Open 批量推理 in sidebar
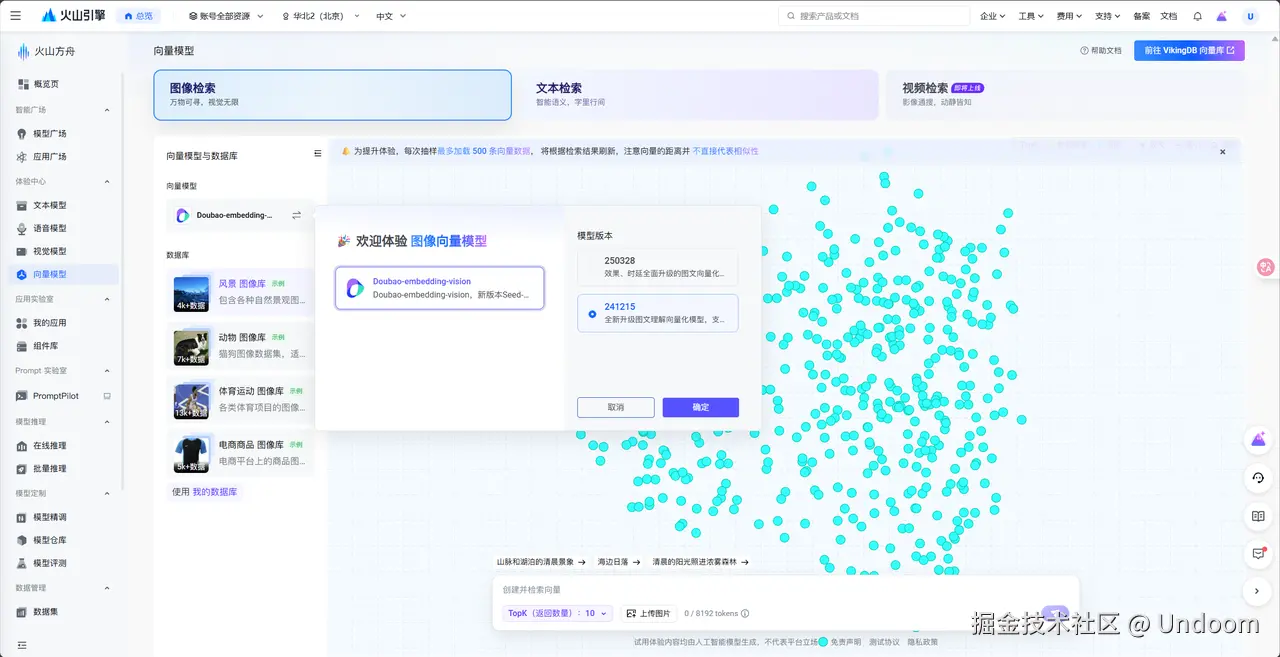Screen dimensions: 1280x657 [61, 468]
